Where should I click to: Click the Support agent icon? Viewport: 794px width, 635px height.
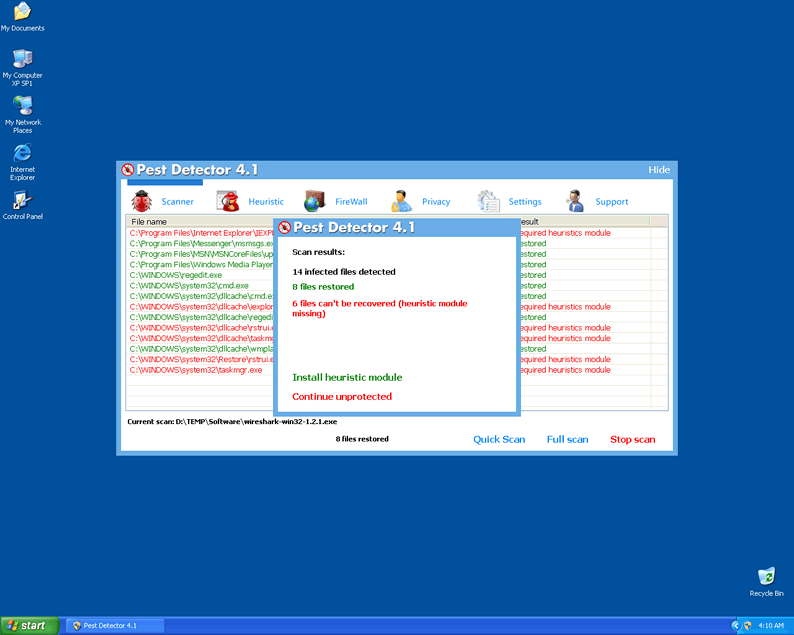(575, 201)
